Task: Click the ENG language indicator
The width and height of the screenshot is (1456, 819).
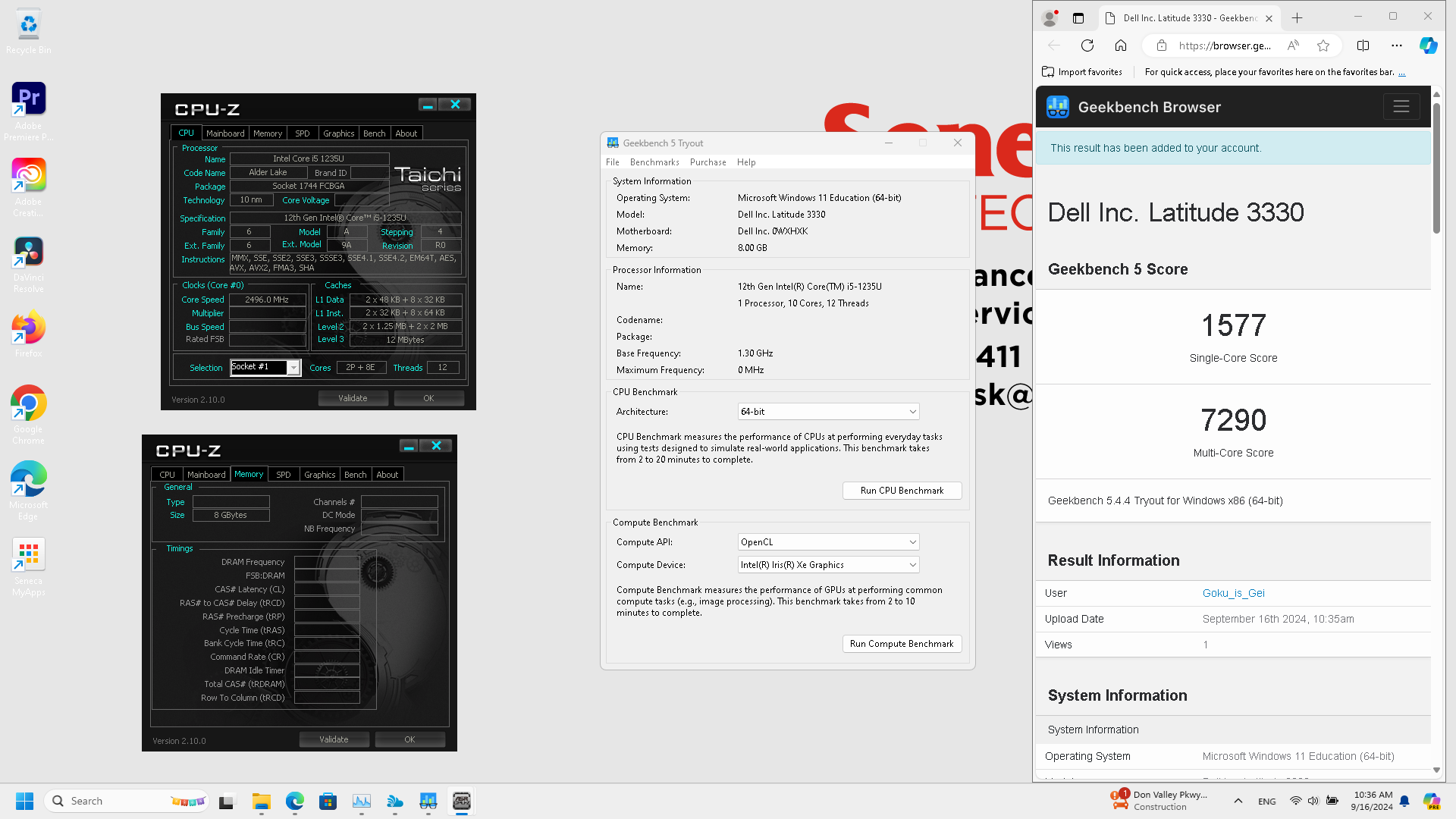Action: (x=1266, y=801)
